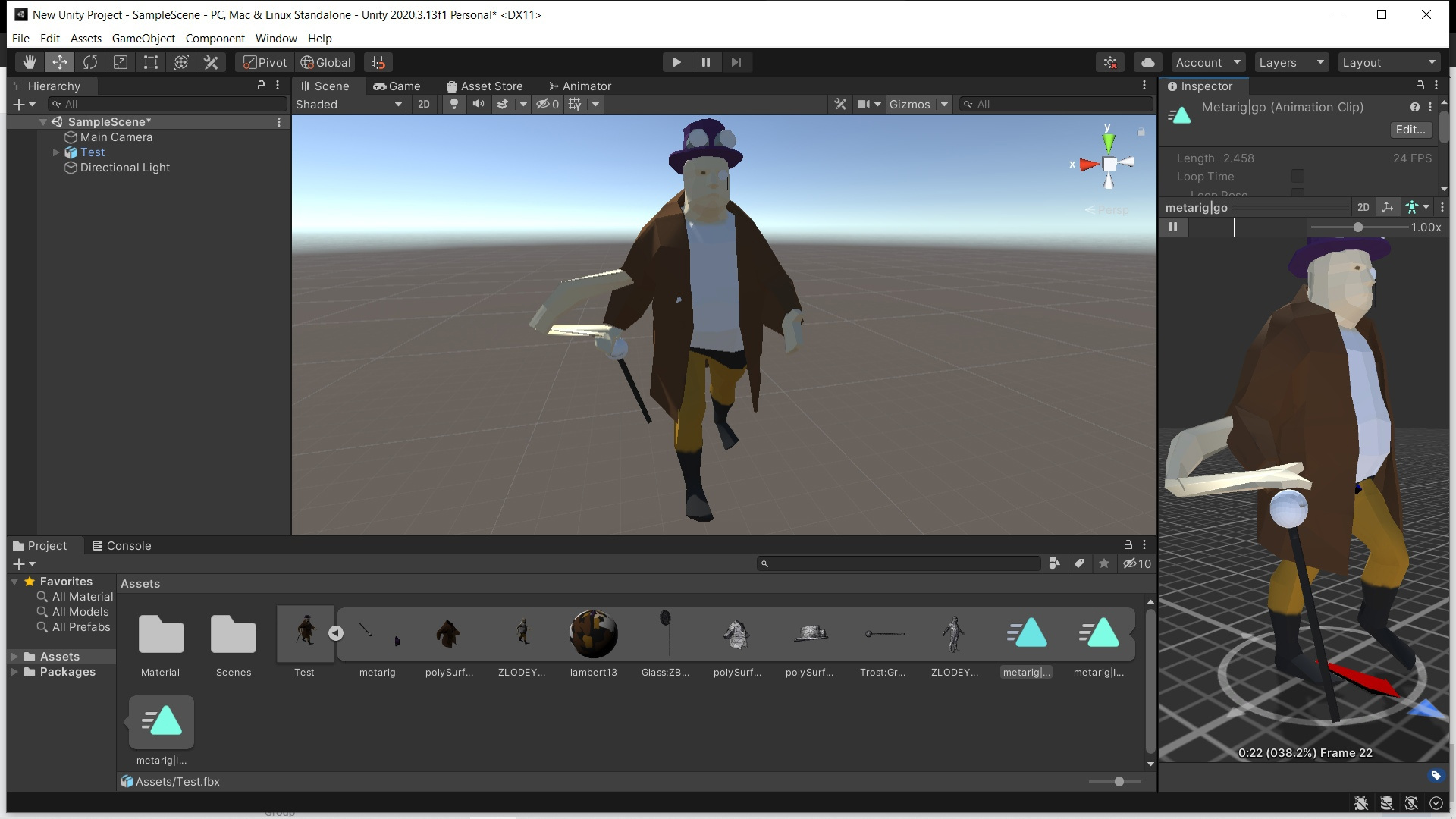Search by type icon in Project
1456x819 pixels.
(x=1054, y=563)
